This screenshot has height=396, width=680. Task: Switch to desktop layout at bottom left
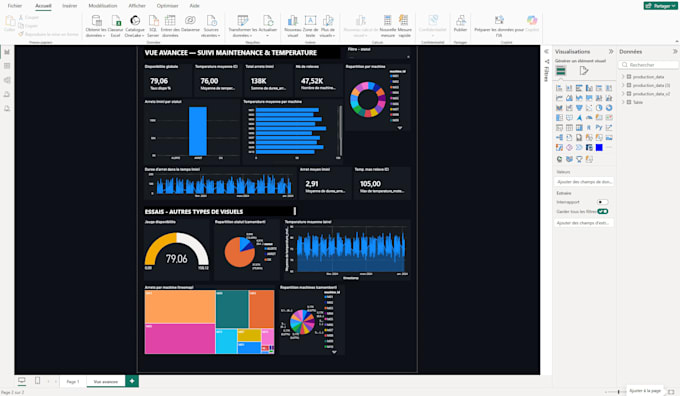(22, 381)
